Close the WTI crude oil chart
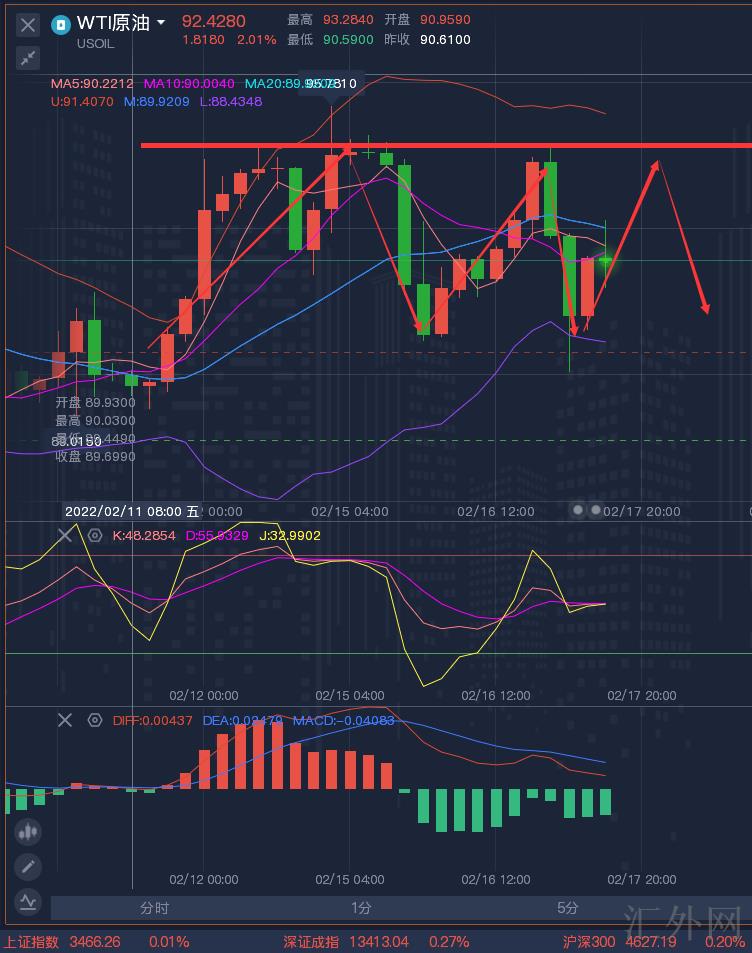Screen dimensions: 752x953 coord(28,25)
